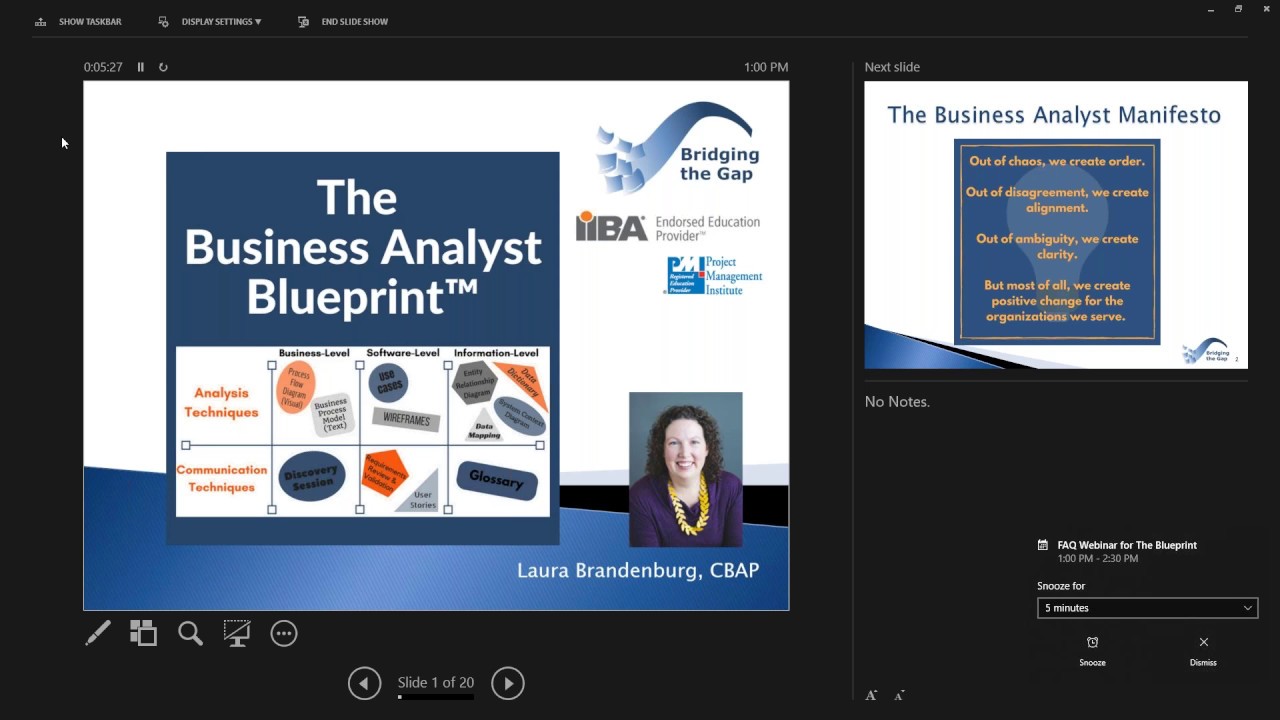Restart the presentation timer
Screen dimensions: 1280x720
point(163,67)
